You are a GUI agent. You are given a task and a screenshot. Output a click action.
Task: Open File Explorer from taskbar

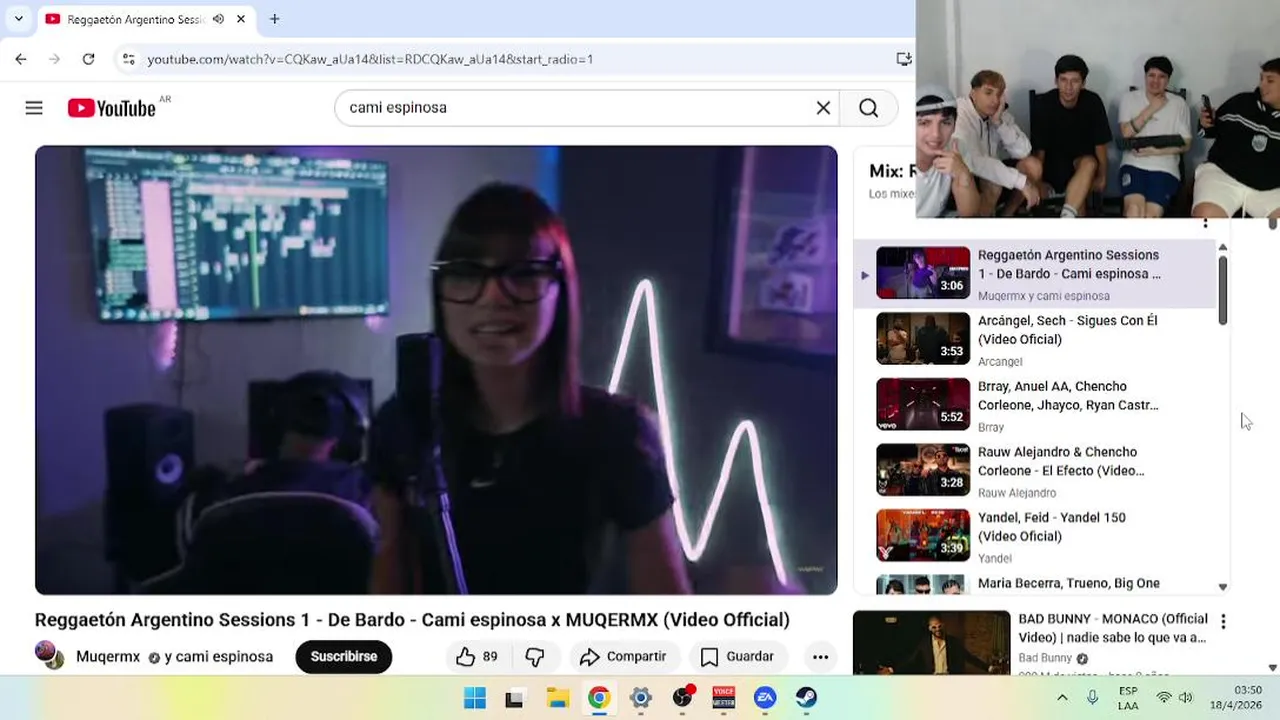pyautogui.click(x=557, y=698)
